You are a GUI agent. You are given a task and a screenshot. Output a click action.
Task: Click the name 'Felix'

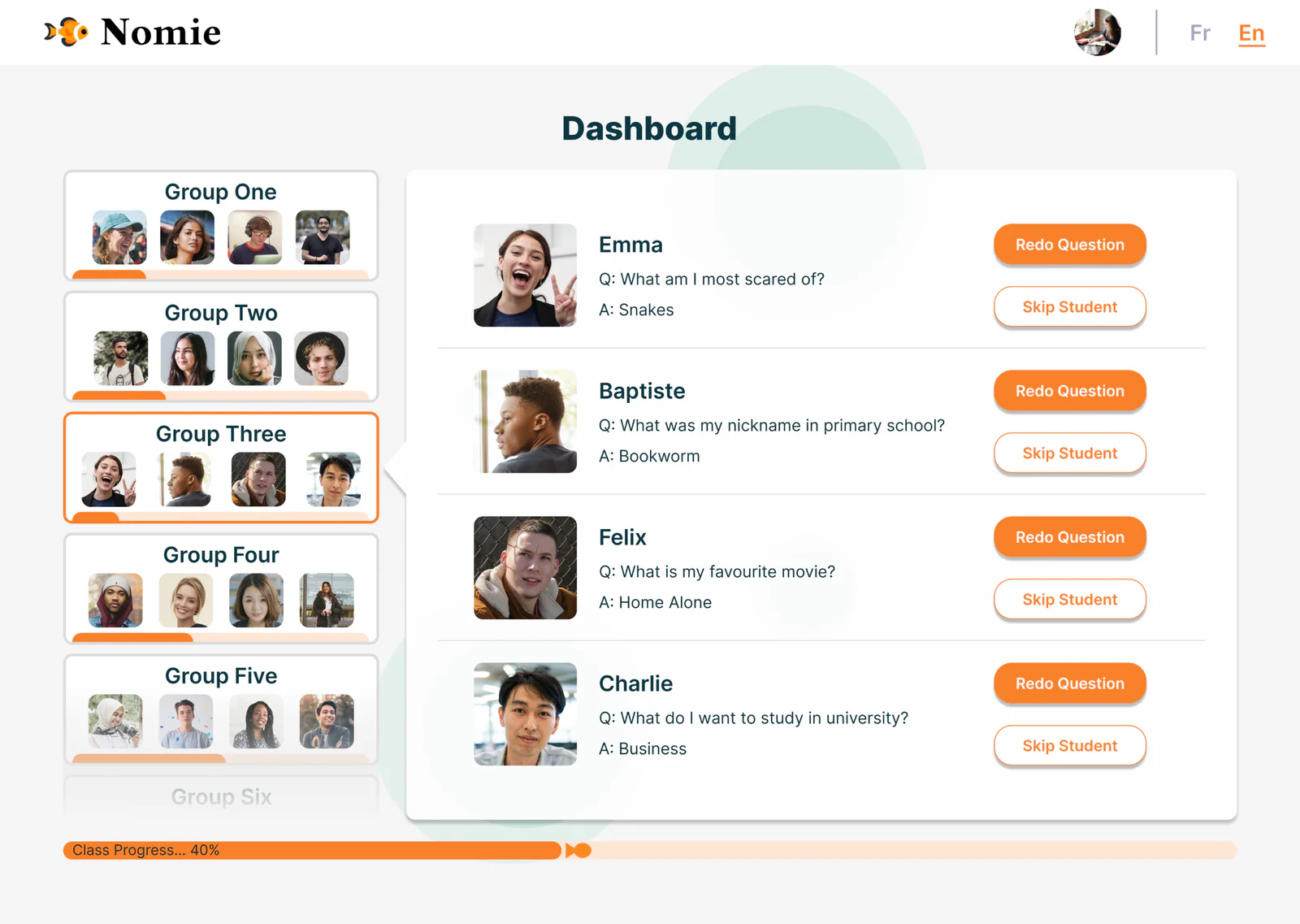[x=622, y=537]
